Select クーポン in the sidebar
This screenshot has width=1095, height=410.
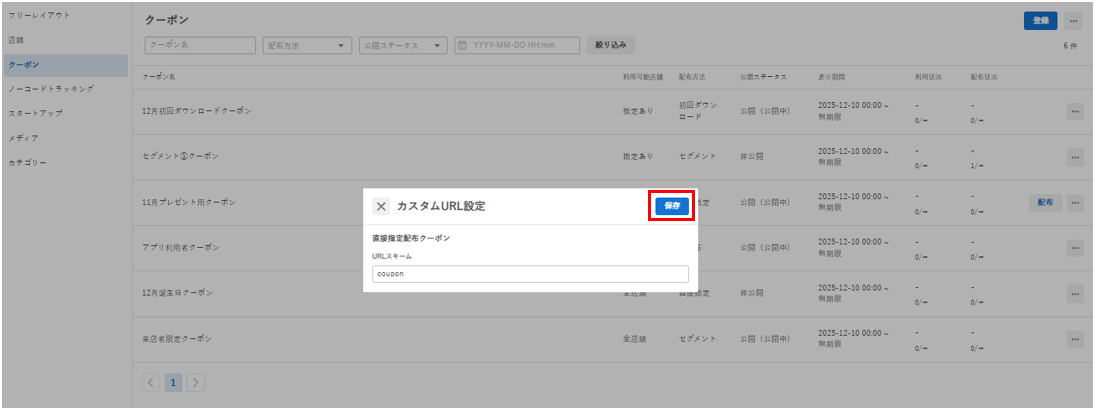tap(65, 65)
